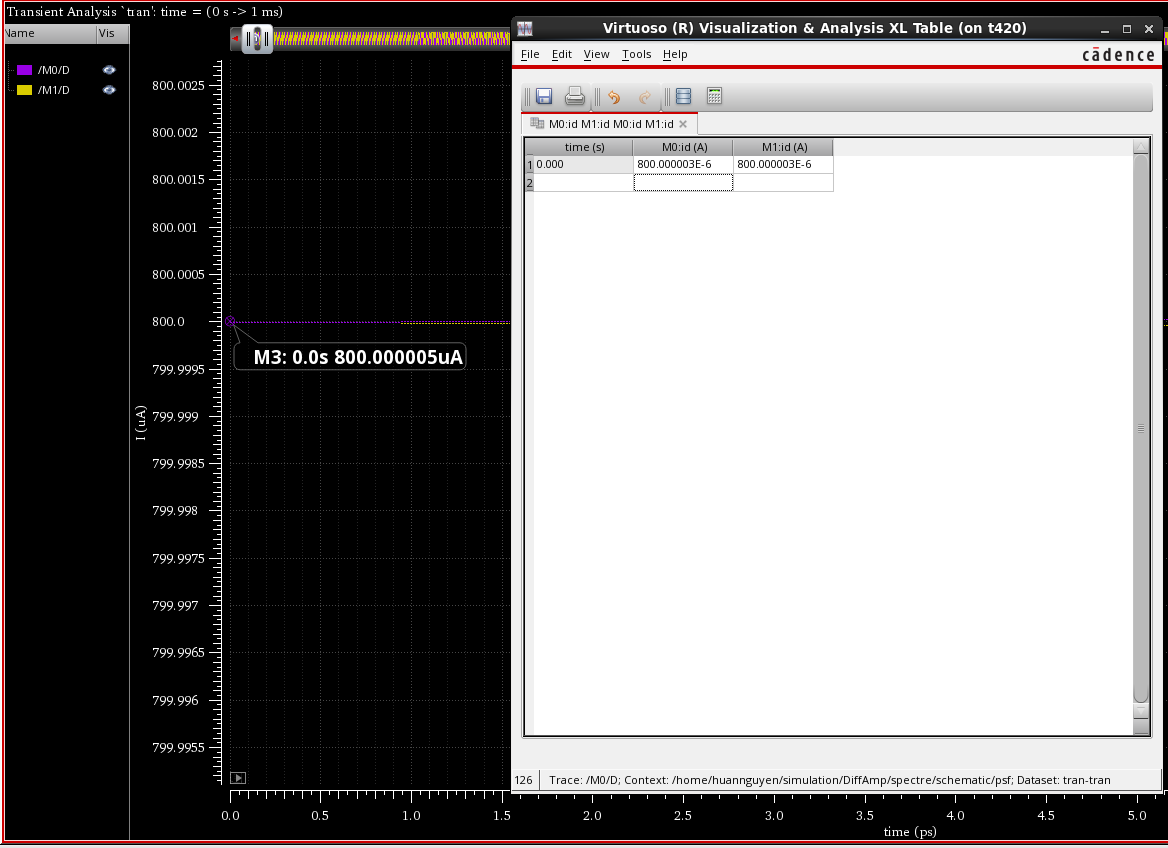Click the faded Redo arrow icon
Viewport: 1168px width, 848px height.
(645, 97)
